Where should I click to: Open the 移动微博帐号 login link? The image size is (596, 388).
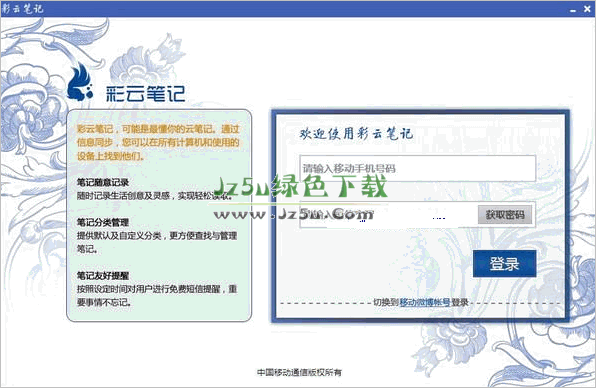425,302
